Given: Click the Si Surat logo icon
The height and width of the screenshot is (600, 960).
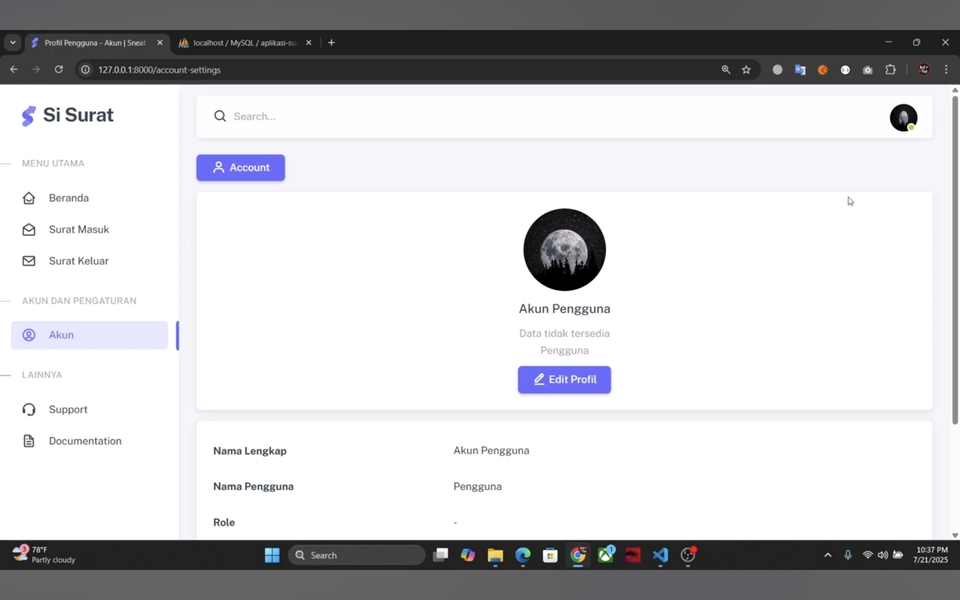Looking at the screenshot, I should click(x=29, y=116).
